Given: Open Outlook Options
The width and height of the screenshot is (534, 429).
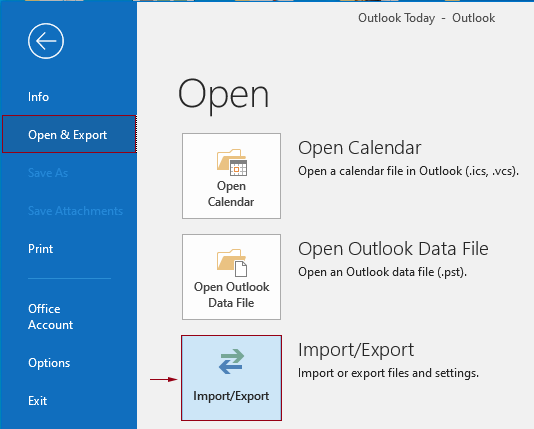Looking at the screenshot, I should pyautogui.click(x=49, y=363).
